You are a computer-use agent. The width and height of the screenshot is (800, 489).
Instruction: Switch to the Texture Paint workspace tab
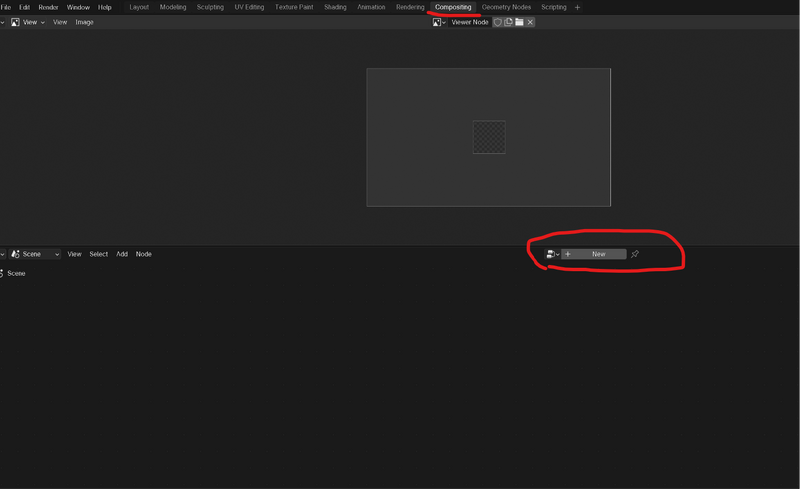click(294, 7)
